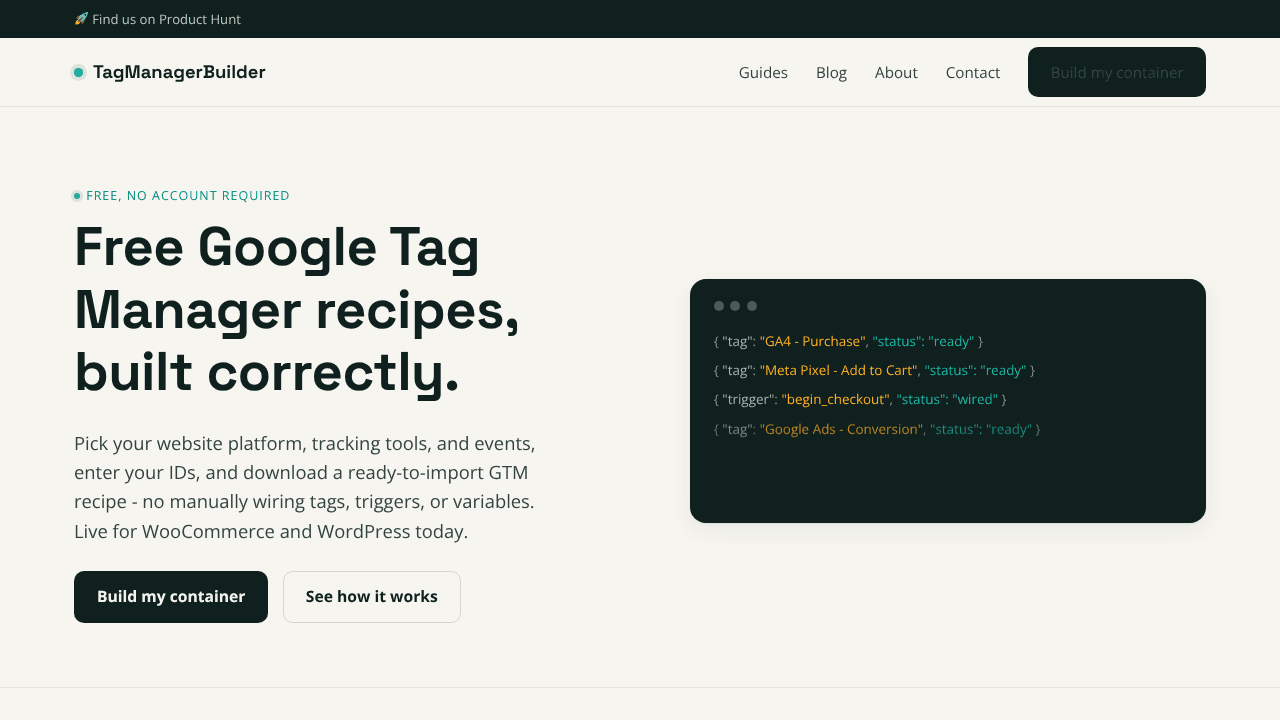Click the hero heading Free Google Tag Manager recipes
The image size is (1280, 720).
tap(297, 309)
